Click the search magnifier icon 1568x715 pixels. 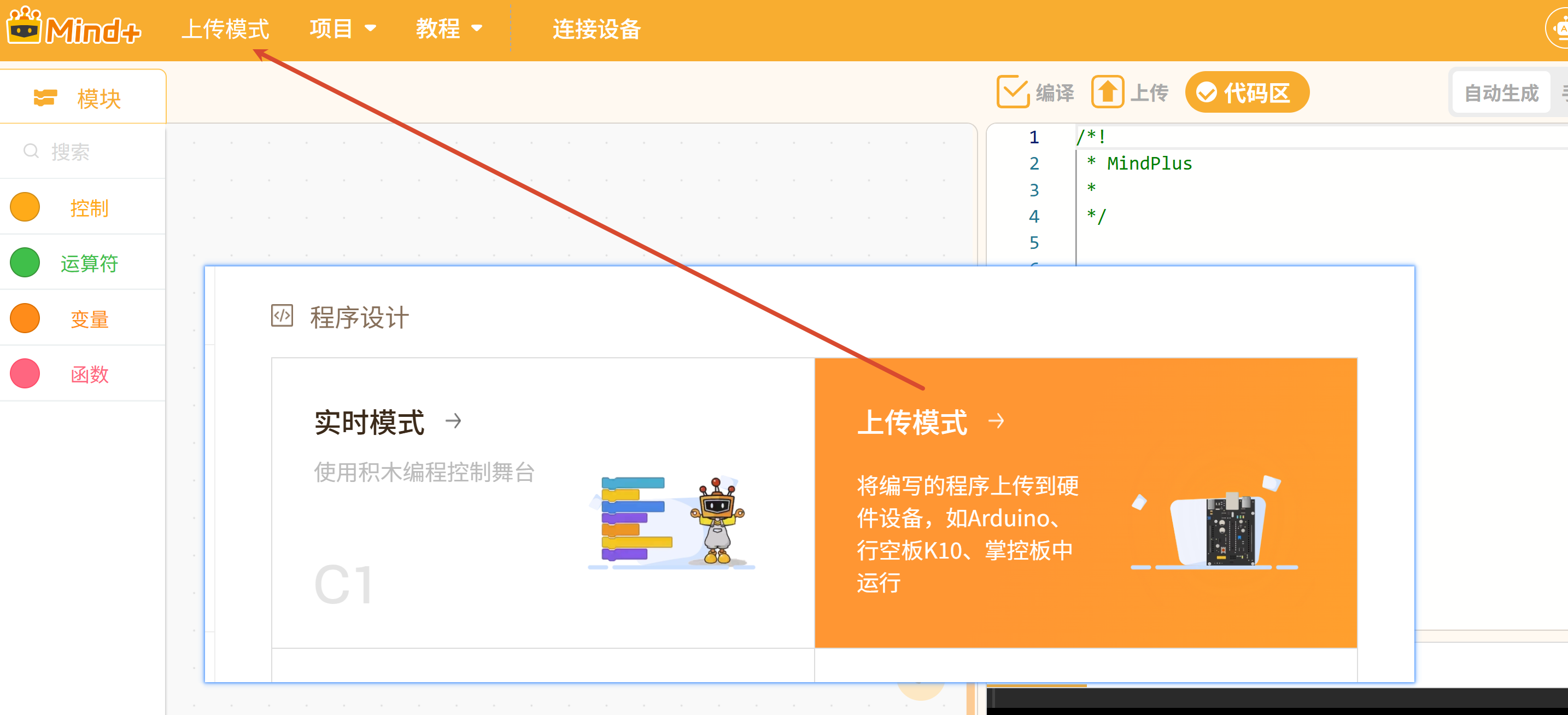tap(31, 151)
